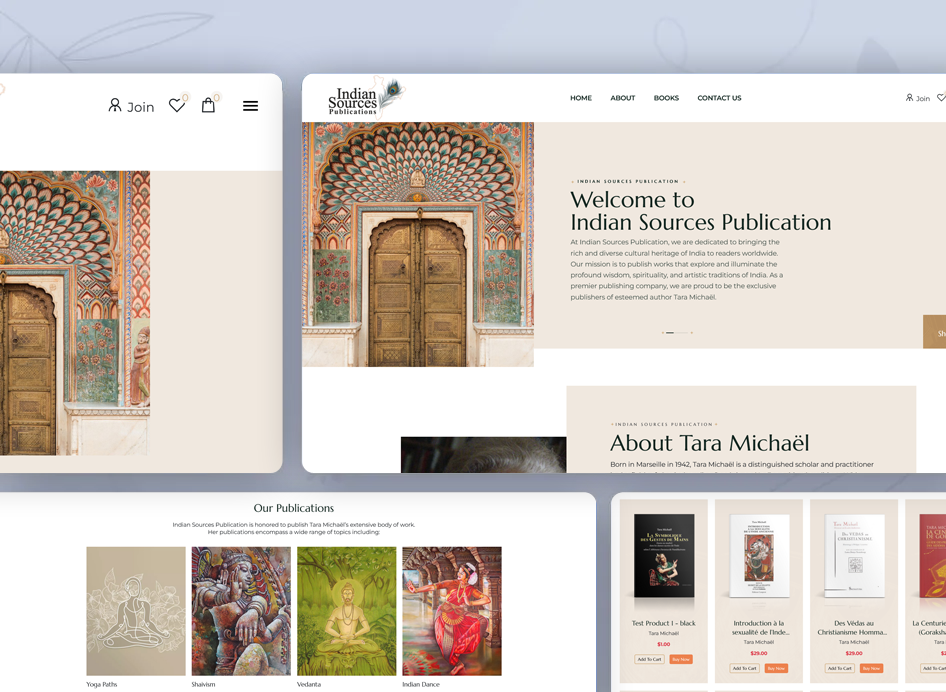946x692 pixels.
Task: Buy Now Introduction à la sexualité de l'Inde
Action: pos(776,668)
